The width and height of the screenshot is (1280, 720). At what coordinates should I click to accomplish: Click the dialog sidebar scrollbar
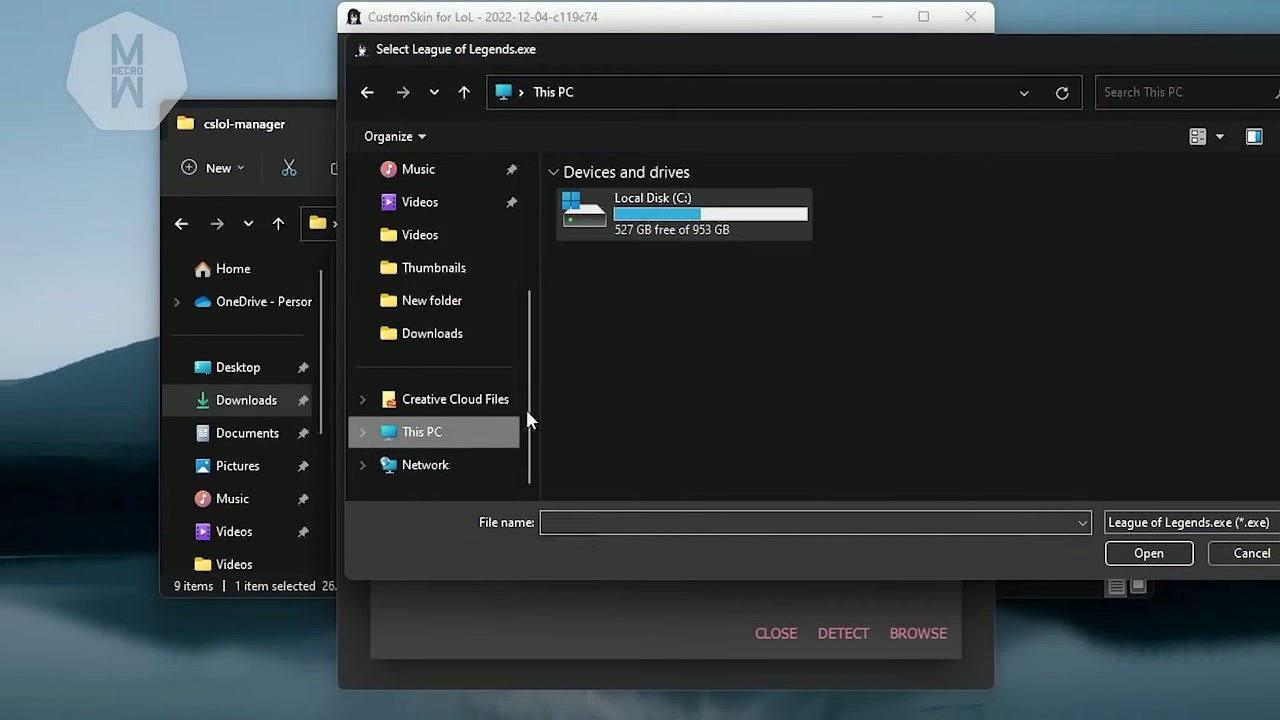[x=529, y=386]
